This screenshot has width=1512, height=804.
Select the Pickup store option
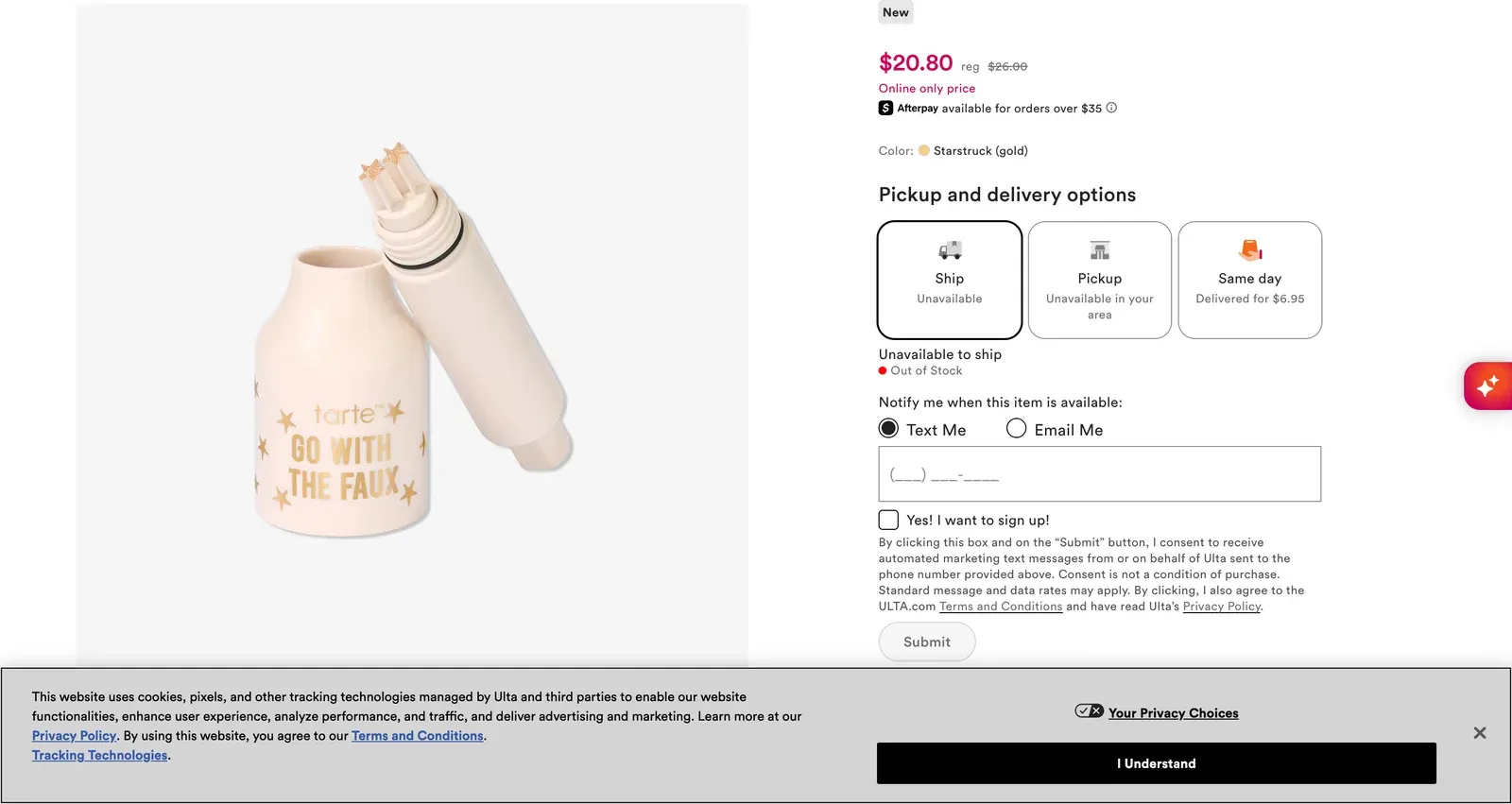point(1099,280)
